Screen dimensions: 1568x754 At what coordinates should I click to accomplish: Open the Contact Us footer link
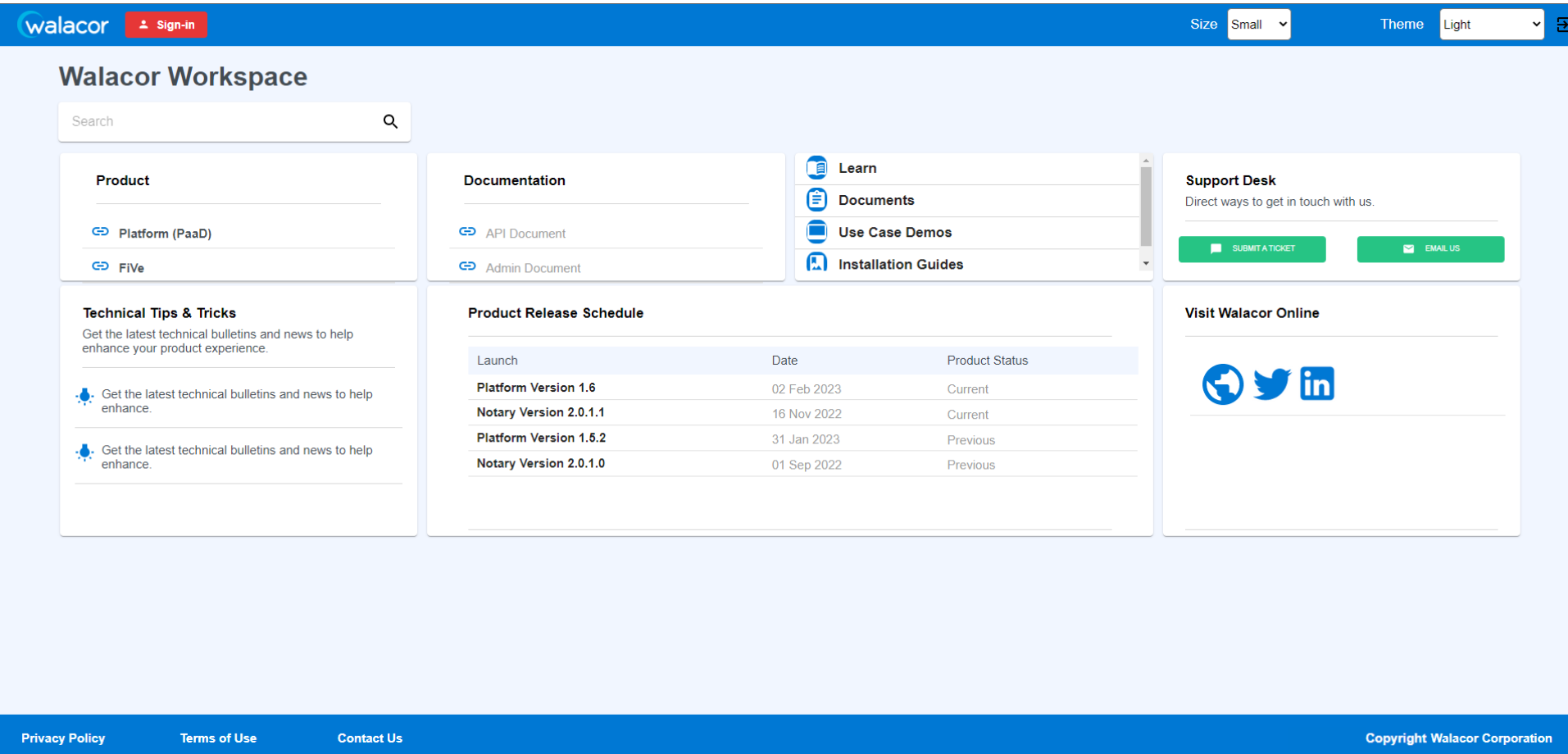pyautogui.click(x=370, y=738)
